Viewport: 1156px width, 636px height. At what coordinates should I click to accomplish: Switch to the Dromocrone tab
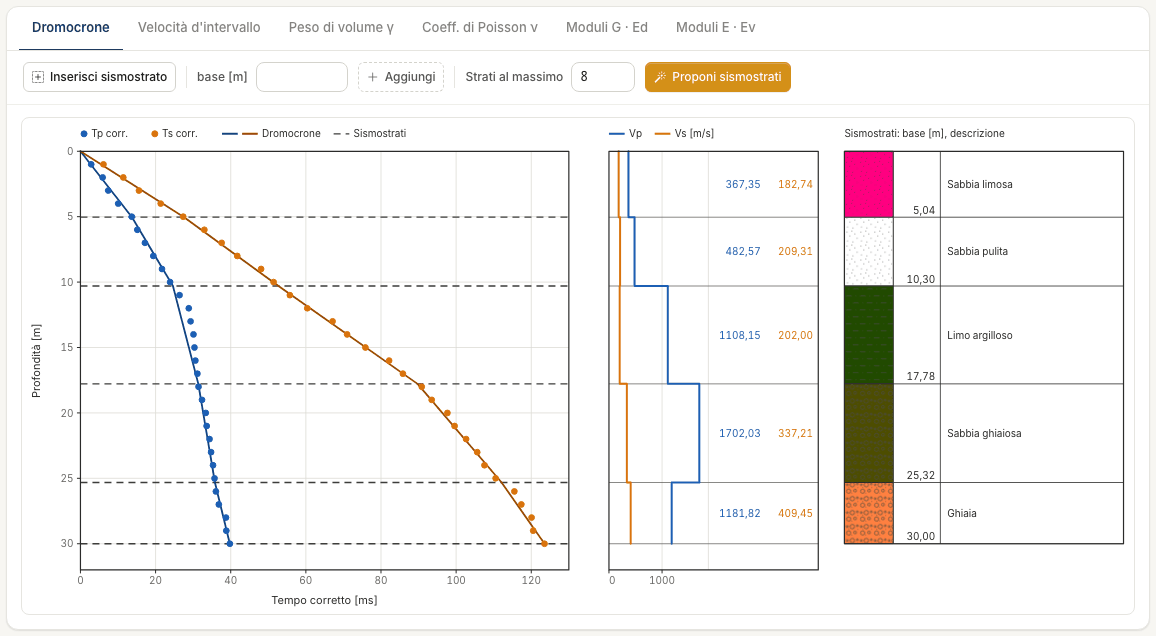71,27
